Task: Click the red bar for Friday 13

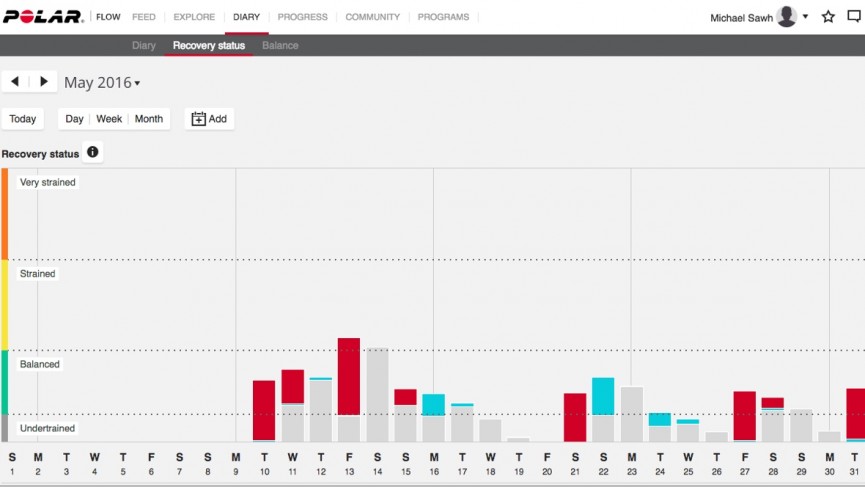Action: pos(349,376)
